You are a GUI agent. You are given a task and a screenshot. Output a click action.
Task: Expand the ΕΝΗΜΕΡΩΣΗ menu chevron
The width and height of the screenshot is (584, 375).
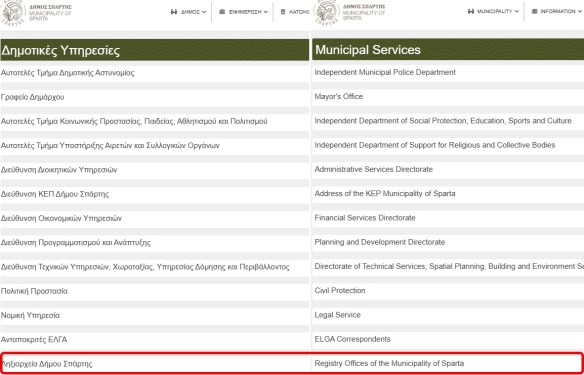pos(266,12)
